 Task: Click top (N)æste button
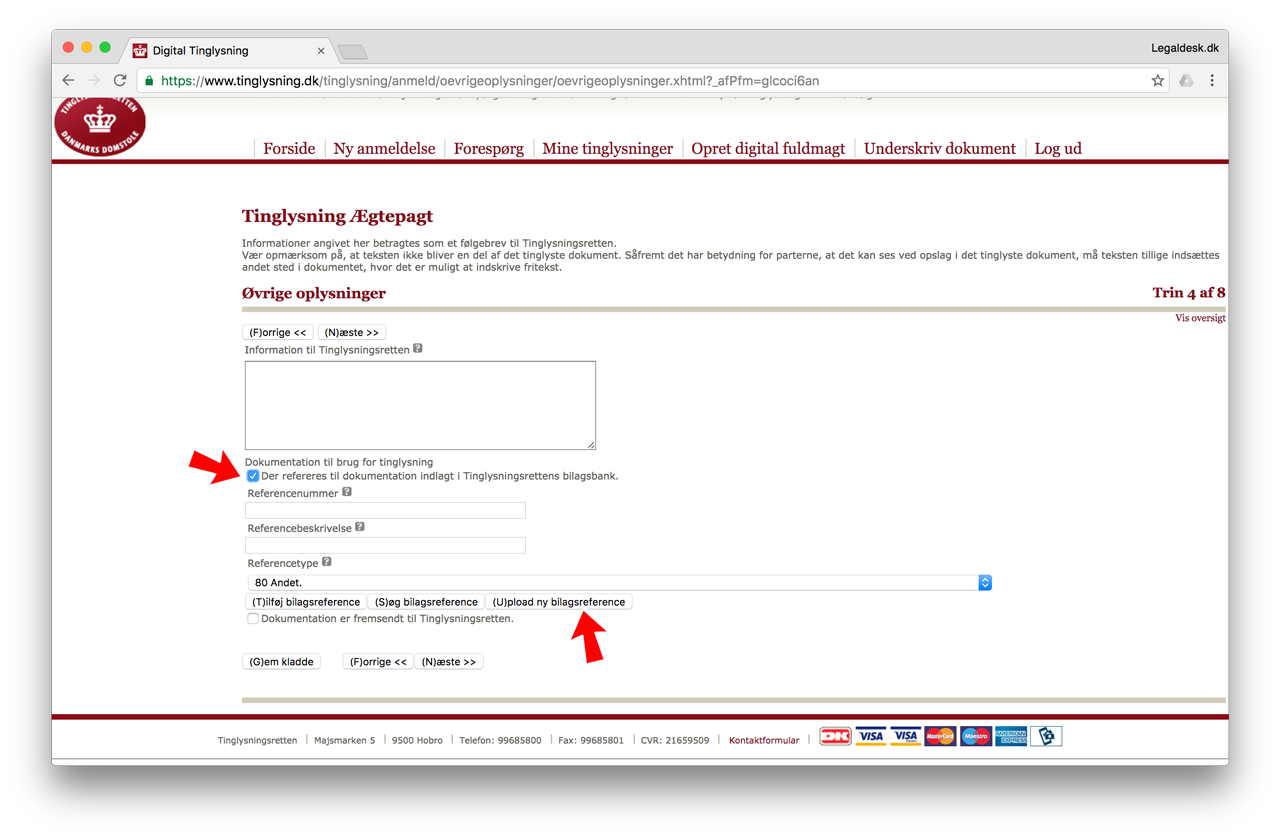click(352, 332)
